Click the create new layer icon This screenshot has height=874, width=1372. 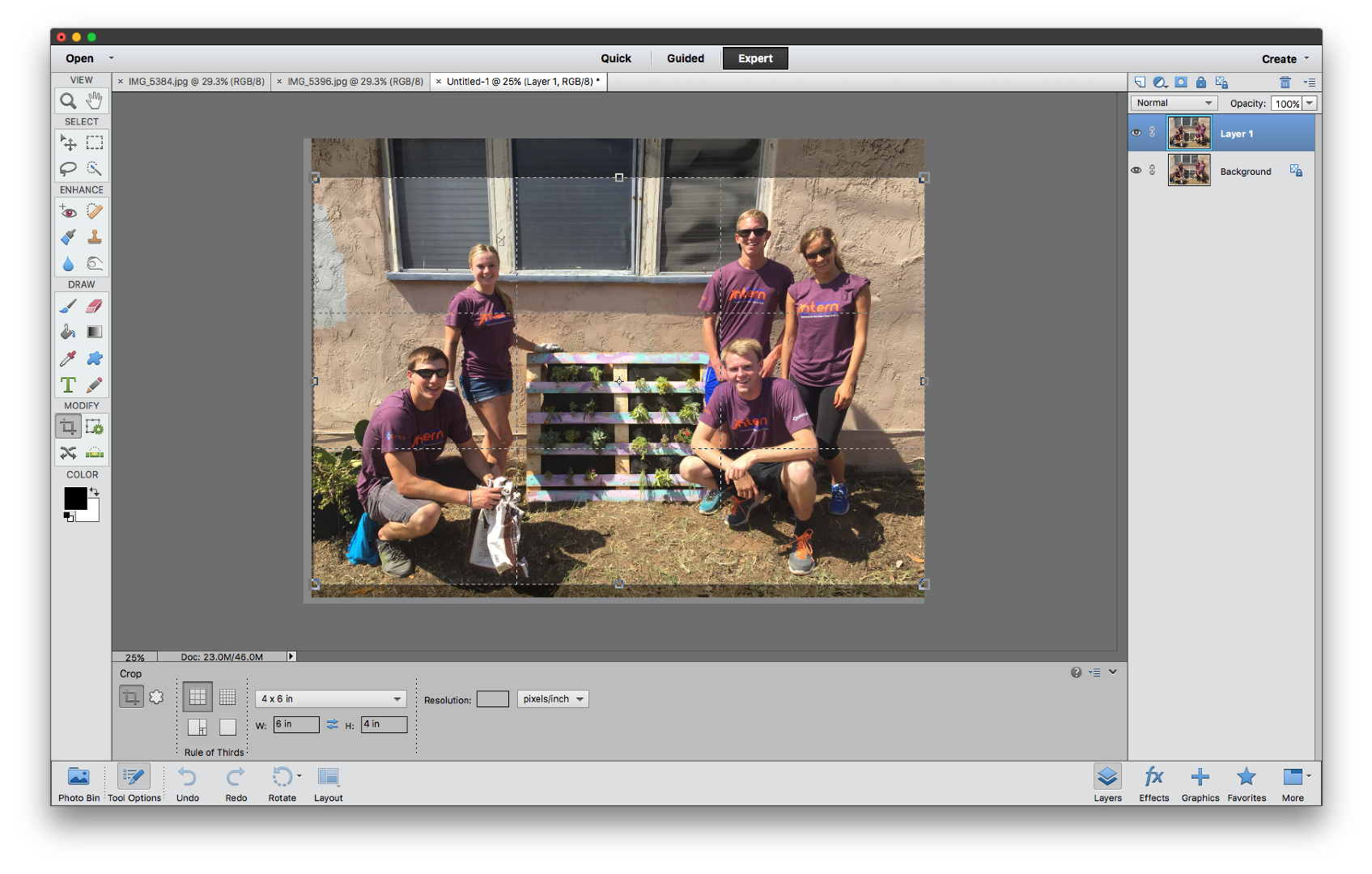(1140, 83)
